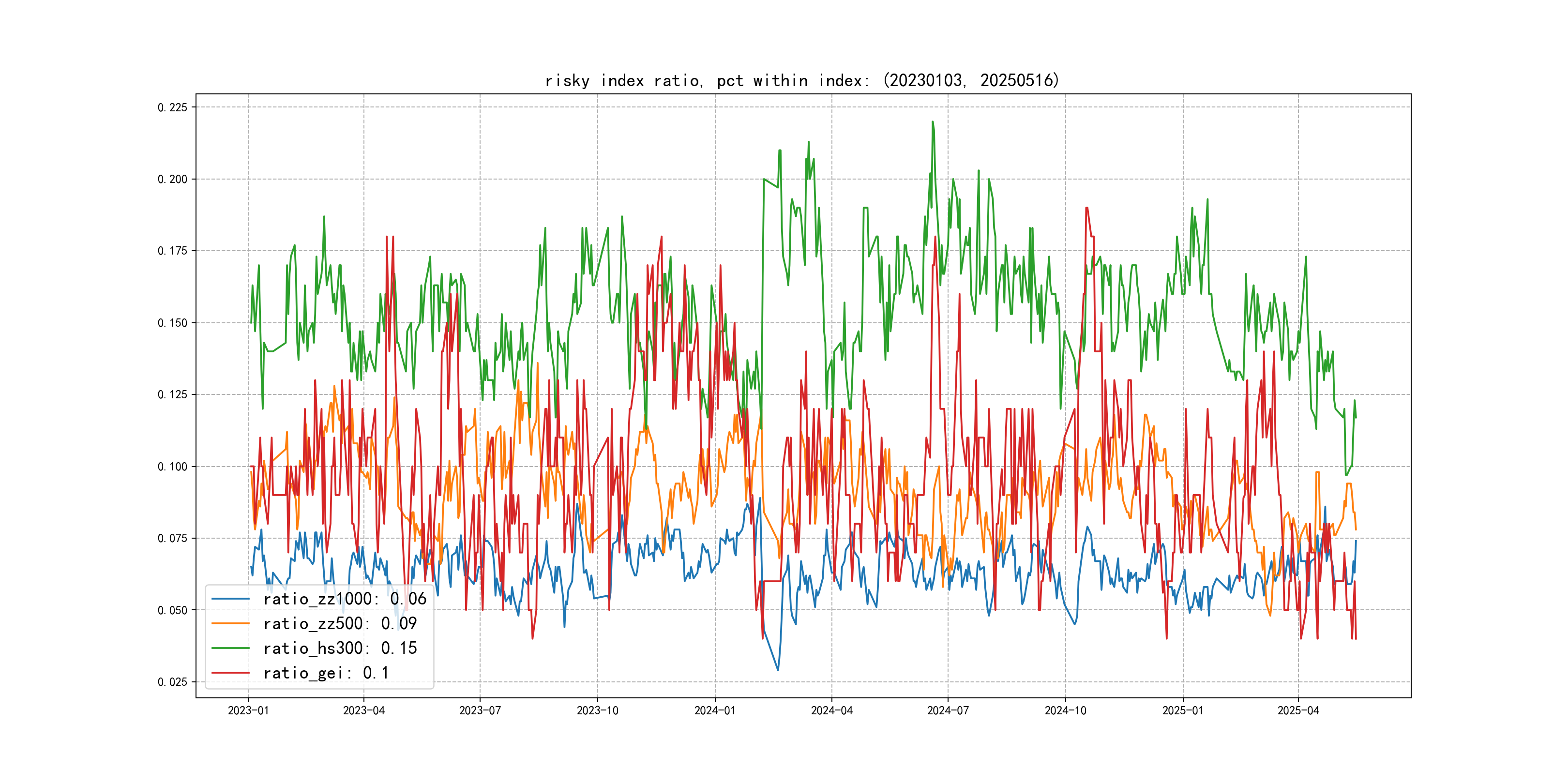Click the 2024-10 x-axis tick label
The image size is (1568, 784).
tap(1065, 710)
